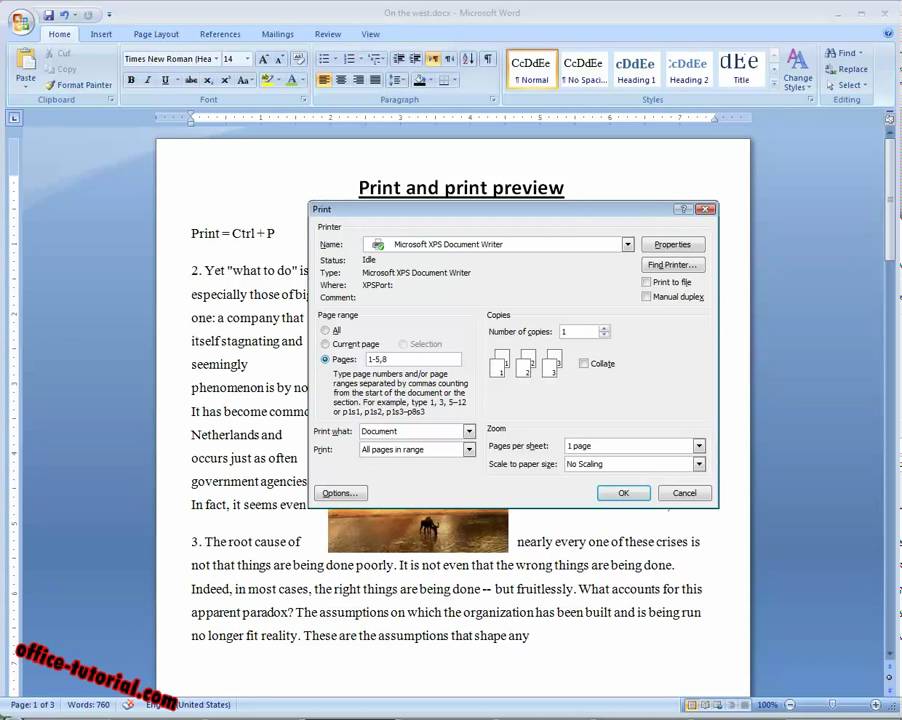The width and height of the screenshot is (902, 720).
Task: Select the All page range option
Action: (x=325, y=330)
